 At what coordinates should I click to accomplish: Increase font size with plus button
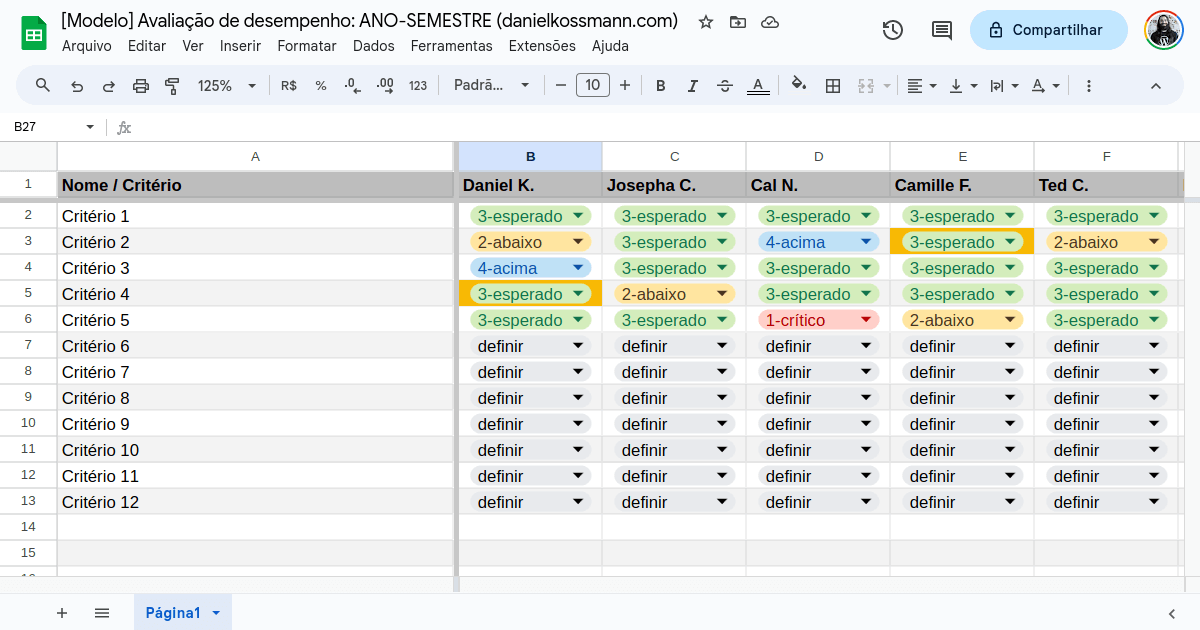point(625,86)
